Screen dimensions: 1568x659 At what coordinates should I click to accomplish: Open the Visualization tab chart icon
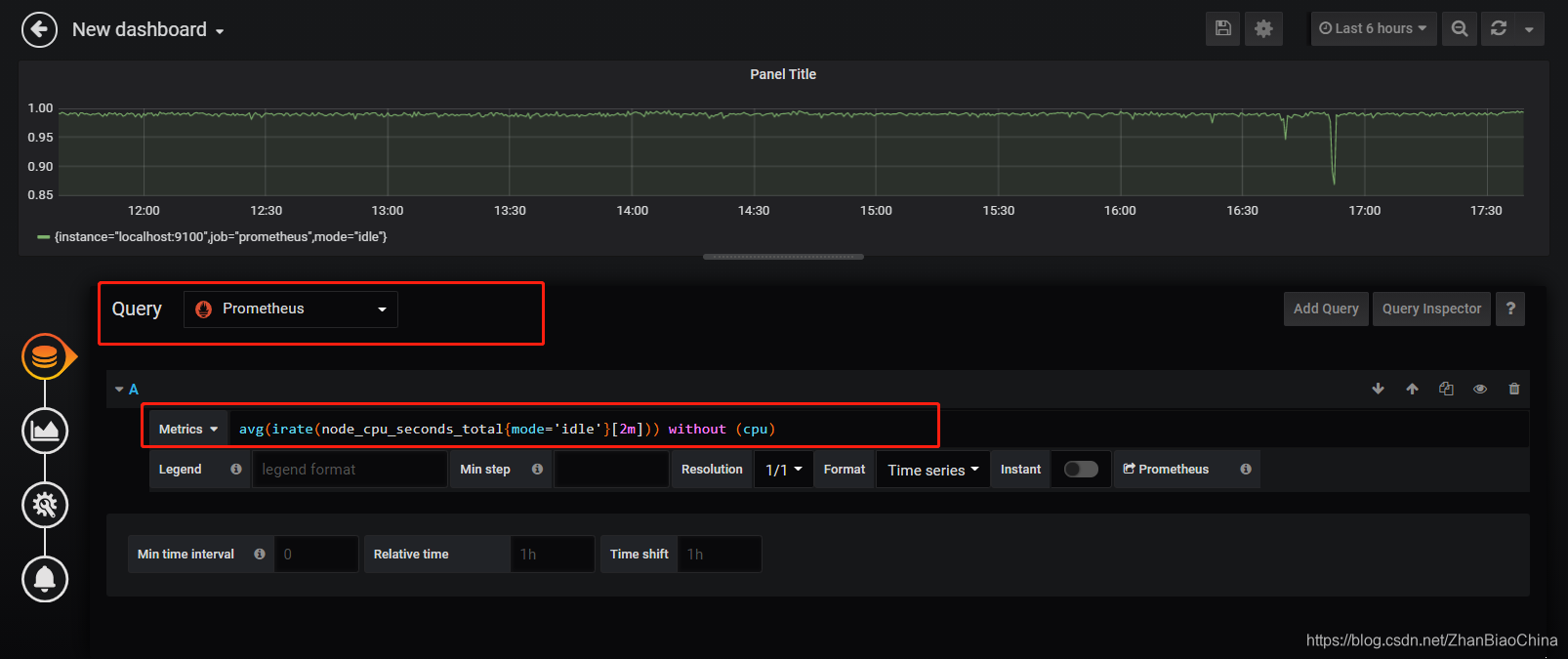click(x=45, y=431)
